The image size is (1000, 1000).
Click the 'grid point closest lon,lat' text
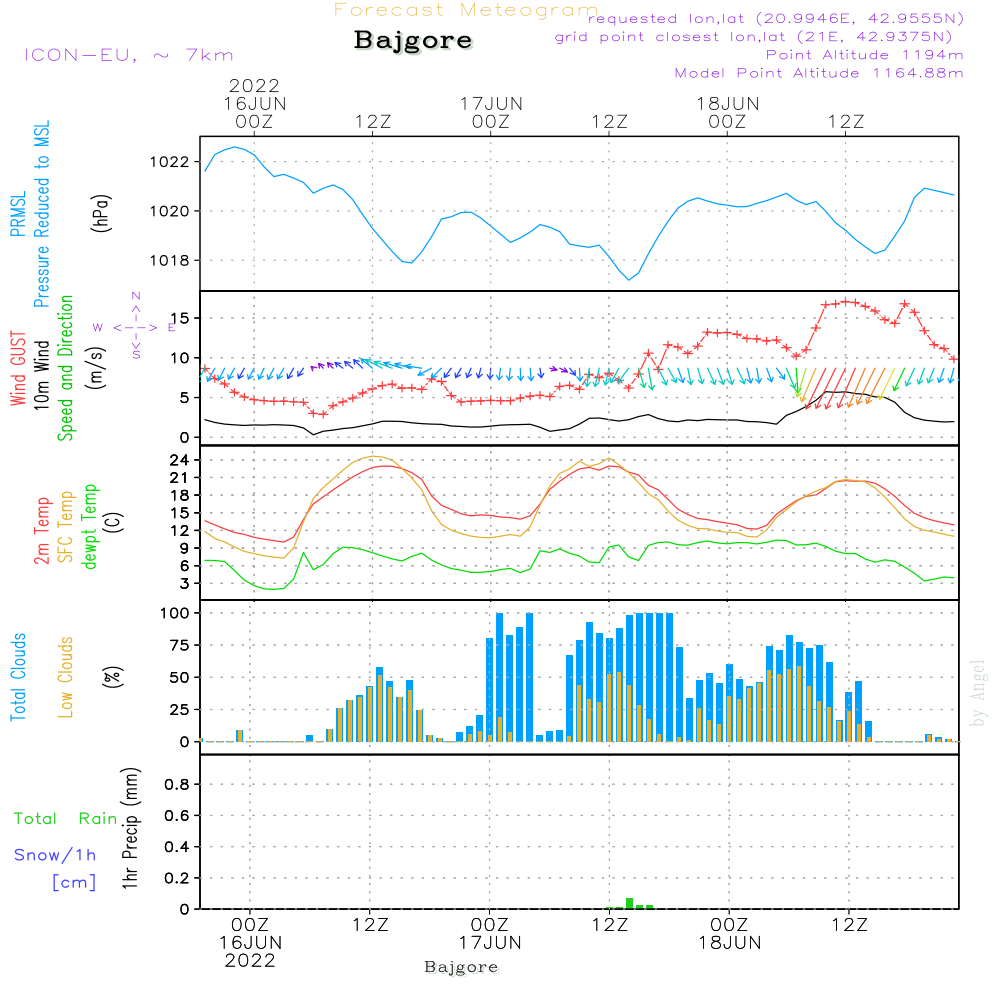point(753,37)
